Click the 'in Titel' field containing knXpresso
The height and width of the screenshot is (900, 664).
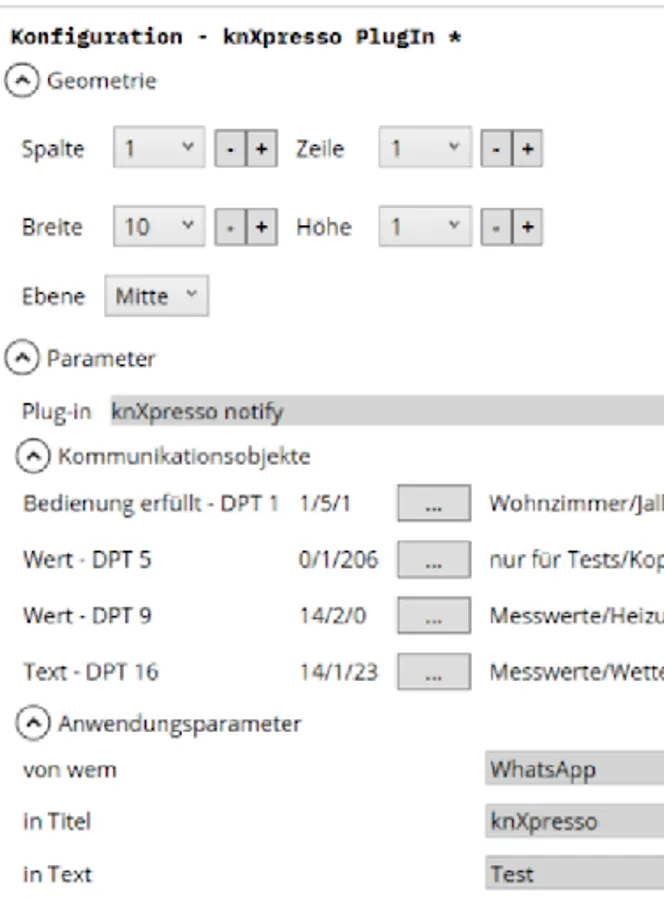pos(574,821)
